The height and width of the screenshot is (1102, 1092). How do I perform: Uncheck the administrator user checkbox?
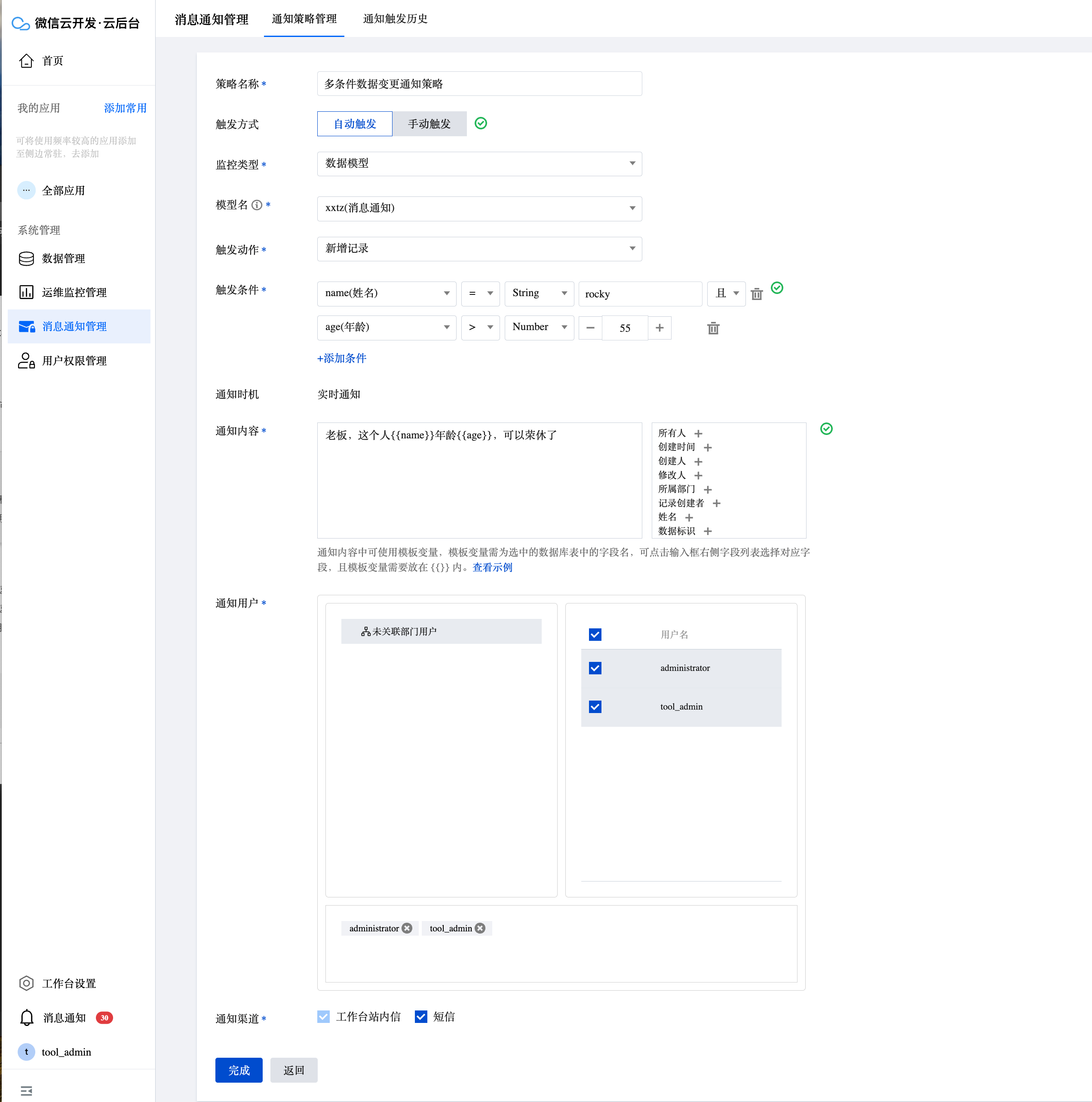595,668
